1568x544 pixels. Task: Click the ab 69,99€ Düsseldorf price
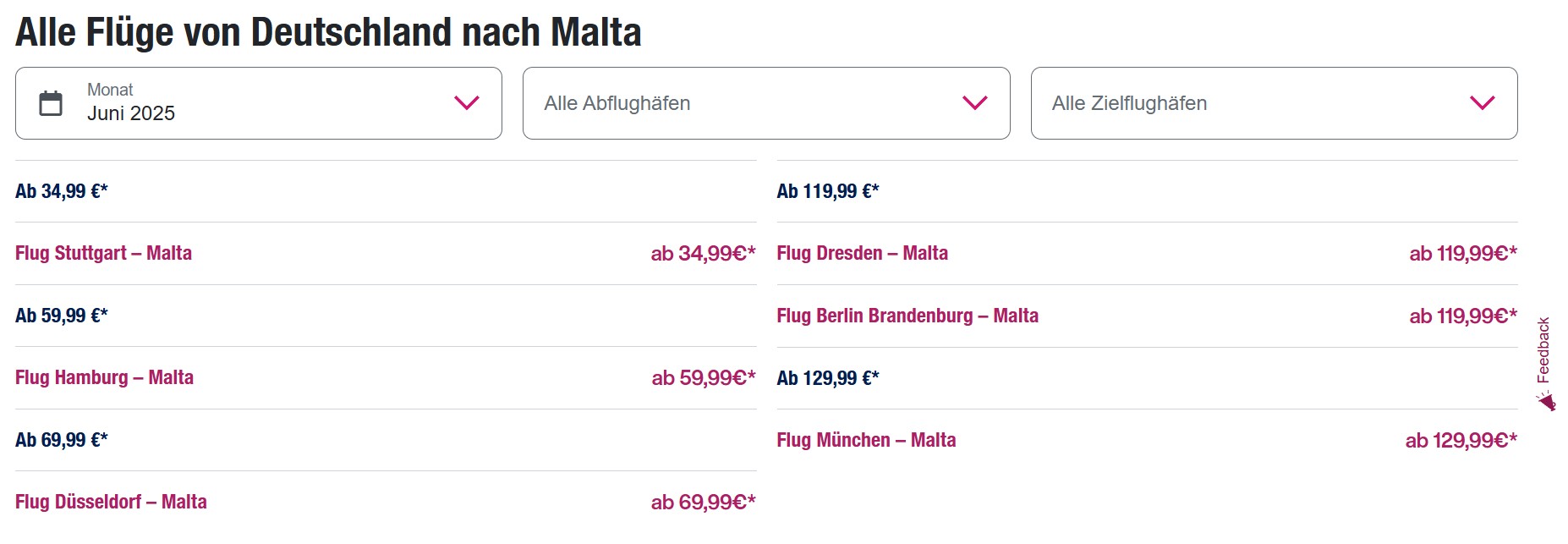(703, 503)
